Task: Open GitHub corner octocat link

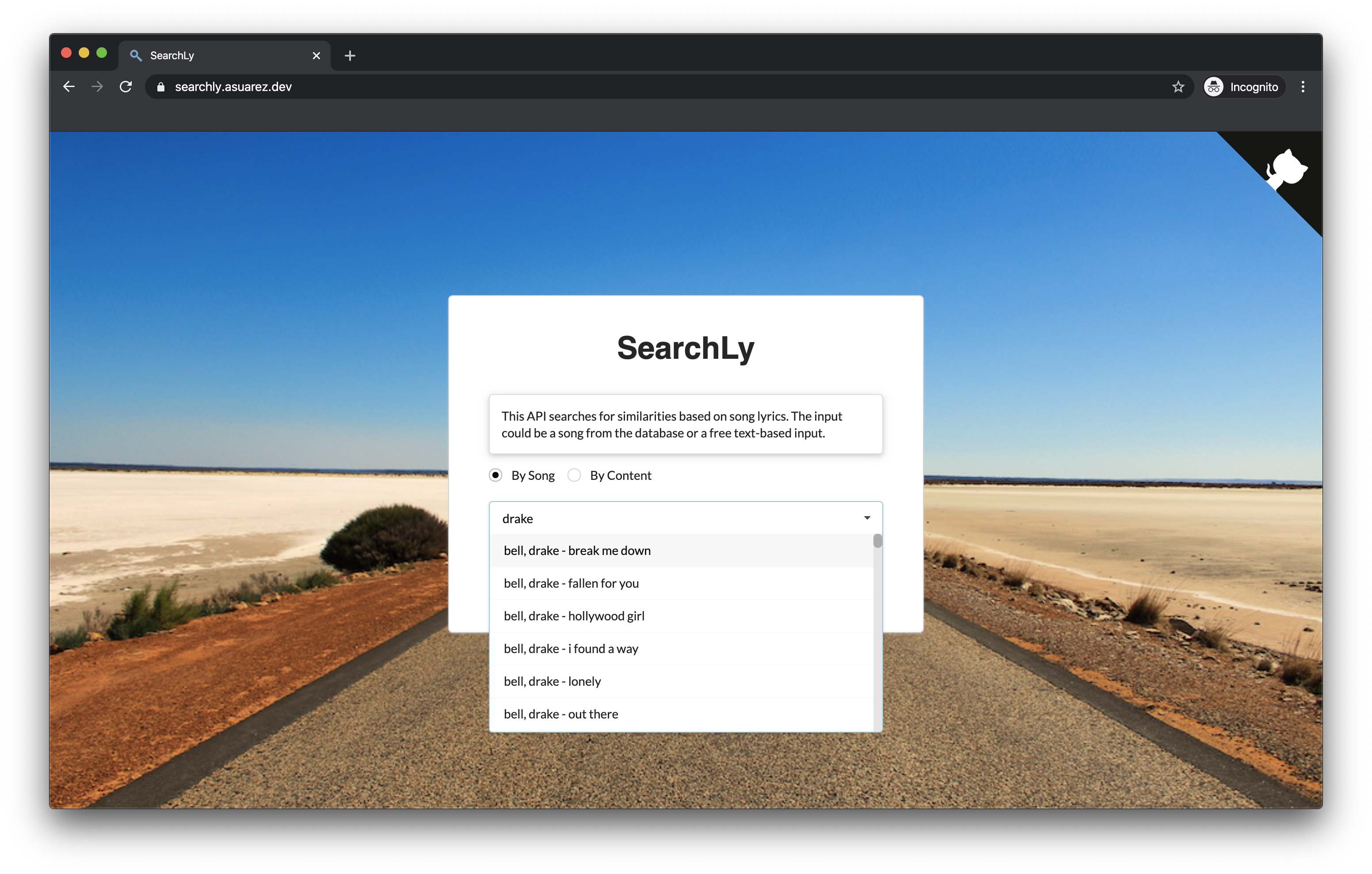Action: [x=1287, y=169]
